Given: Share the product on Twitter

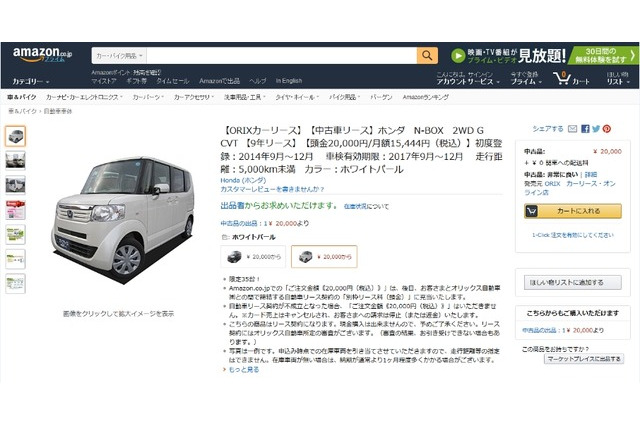Looking at the screenshot, I should pos(596,129).
